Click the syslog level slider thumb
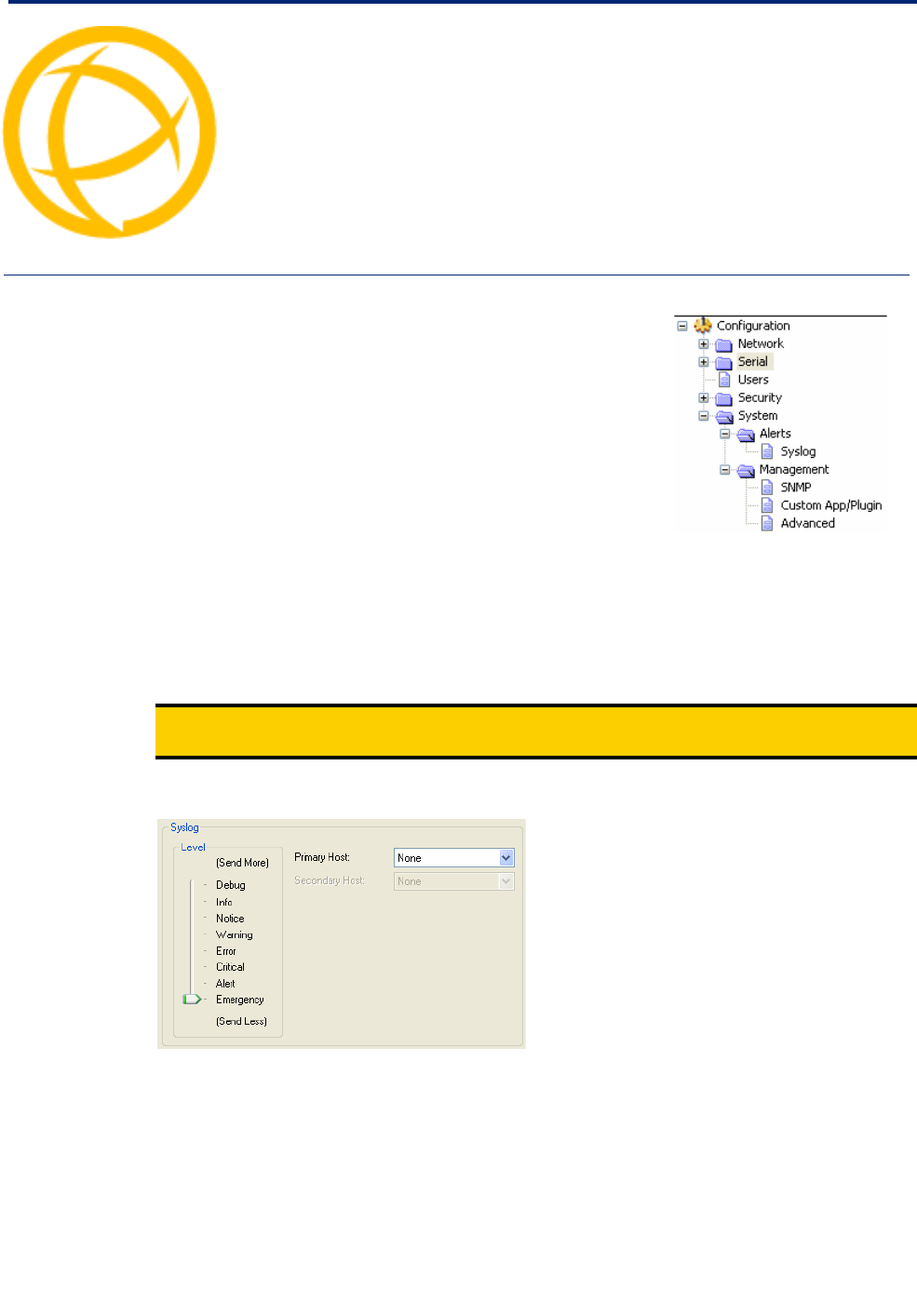 (192, 1000)
